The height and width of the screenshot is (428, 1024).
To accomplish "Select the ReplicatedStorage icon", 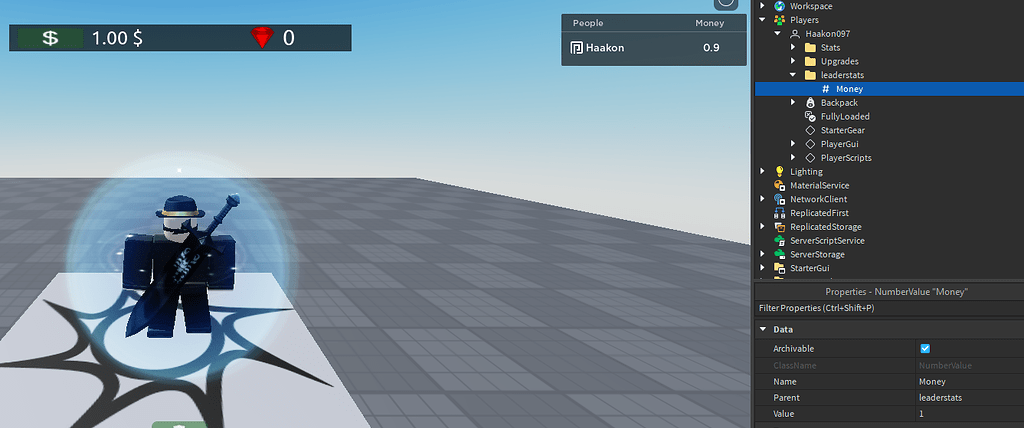I will point(778,227).
